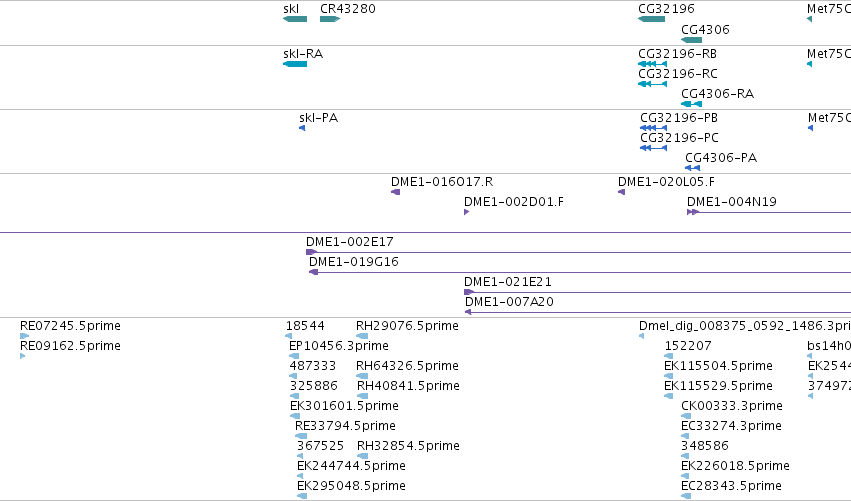Click the EK115529.5prime EST
Image resolution: width=851 pixels, height=501 pixels.
[669, 396]
